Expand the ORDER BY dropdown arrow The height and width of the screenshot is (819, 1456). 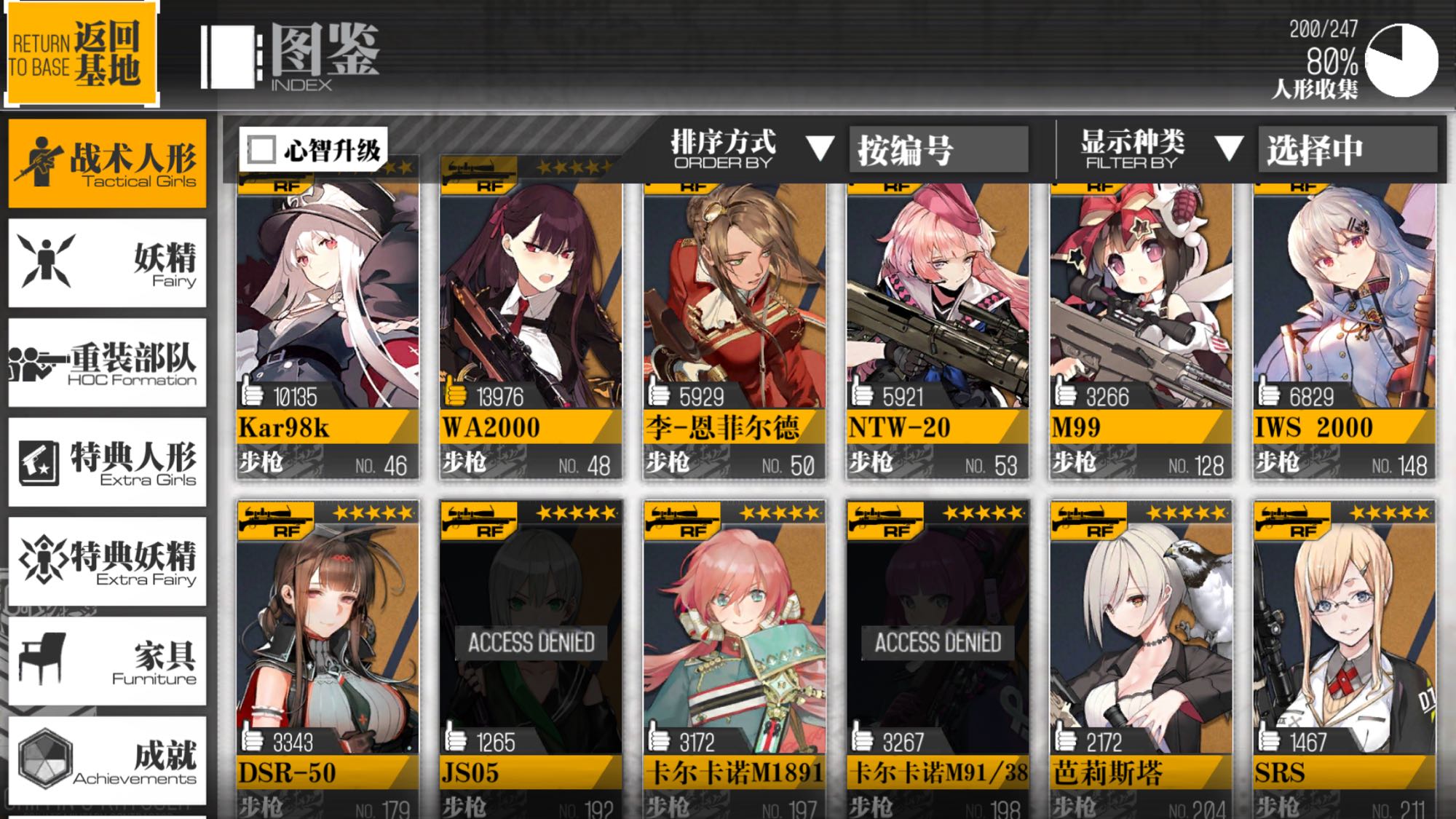pos(820,149)
